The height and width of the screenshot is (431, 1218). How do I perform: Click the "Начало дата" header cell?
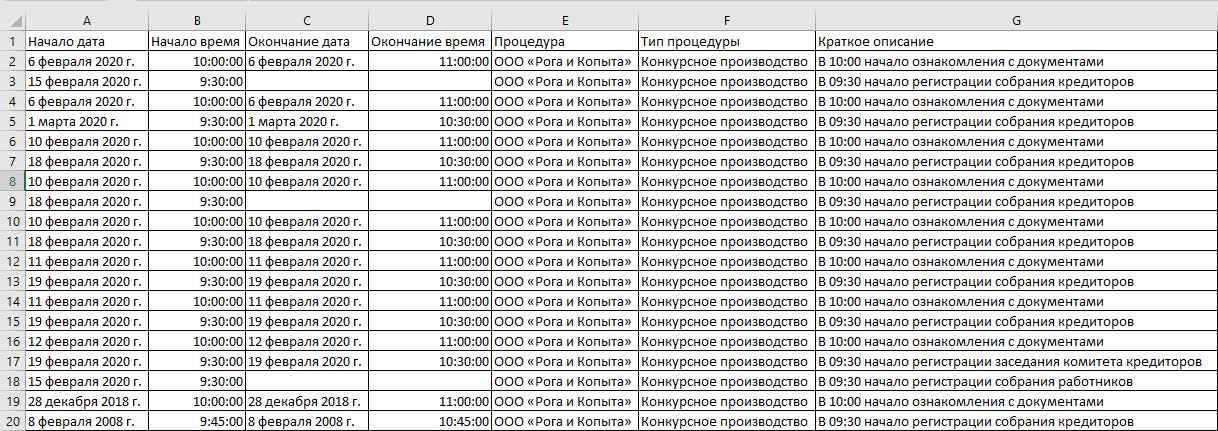click(x=66, y=42)
